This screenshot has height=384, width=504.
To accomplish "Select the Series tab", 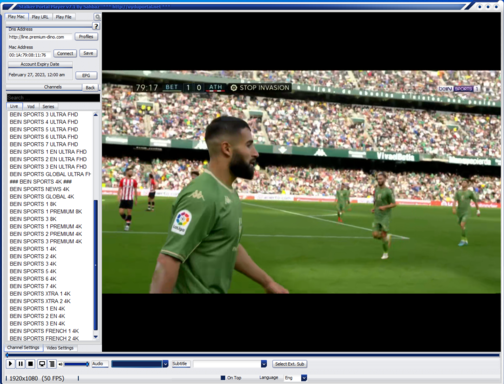I will pos(48,106).
